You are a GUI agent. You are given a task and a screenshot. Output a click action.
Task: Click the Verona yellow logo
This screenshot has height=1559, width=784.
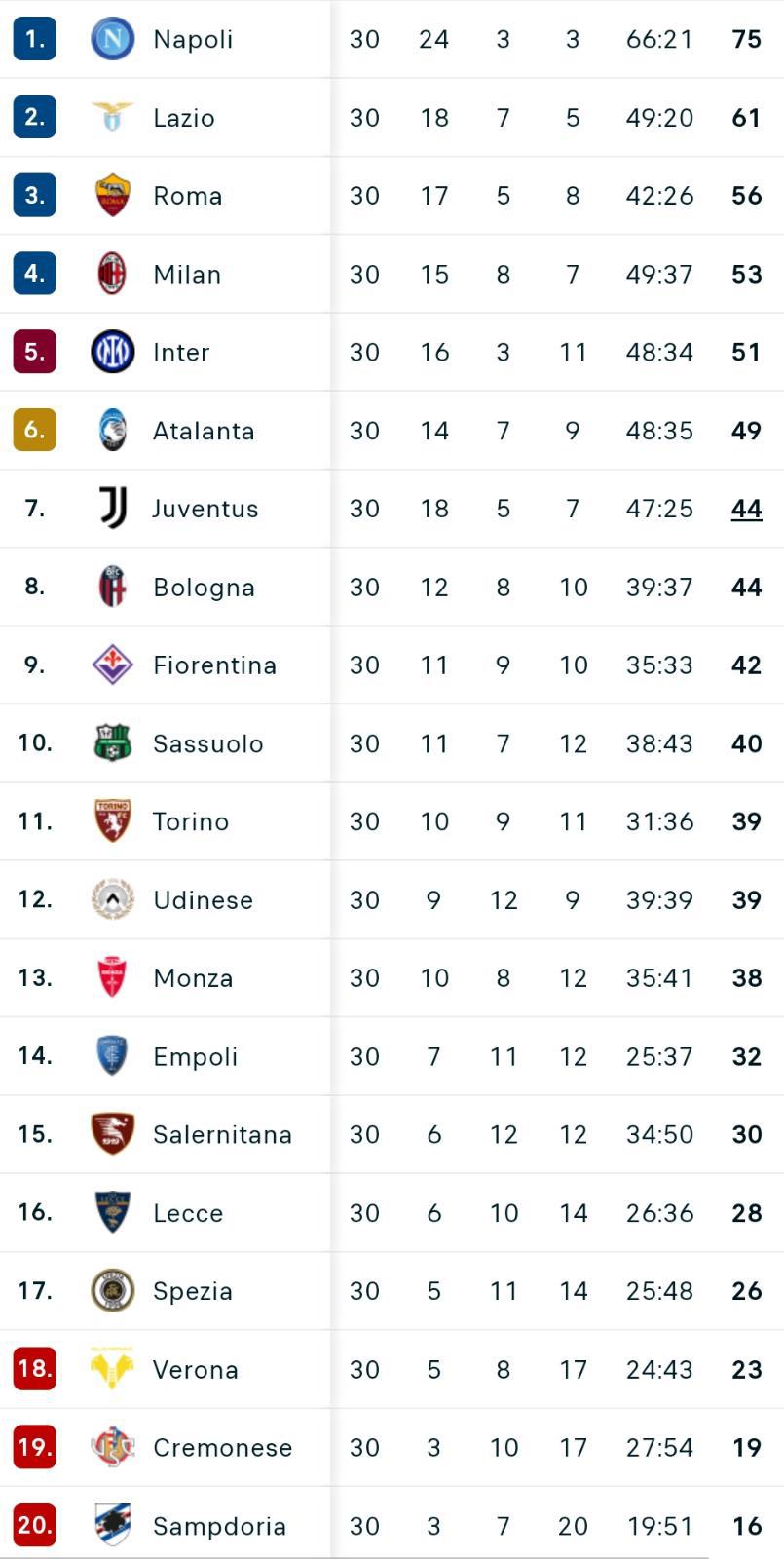pyautogui.click(x=112, y=1369)
